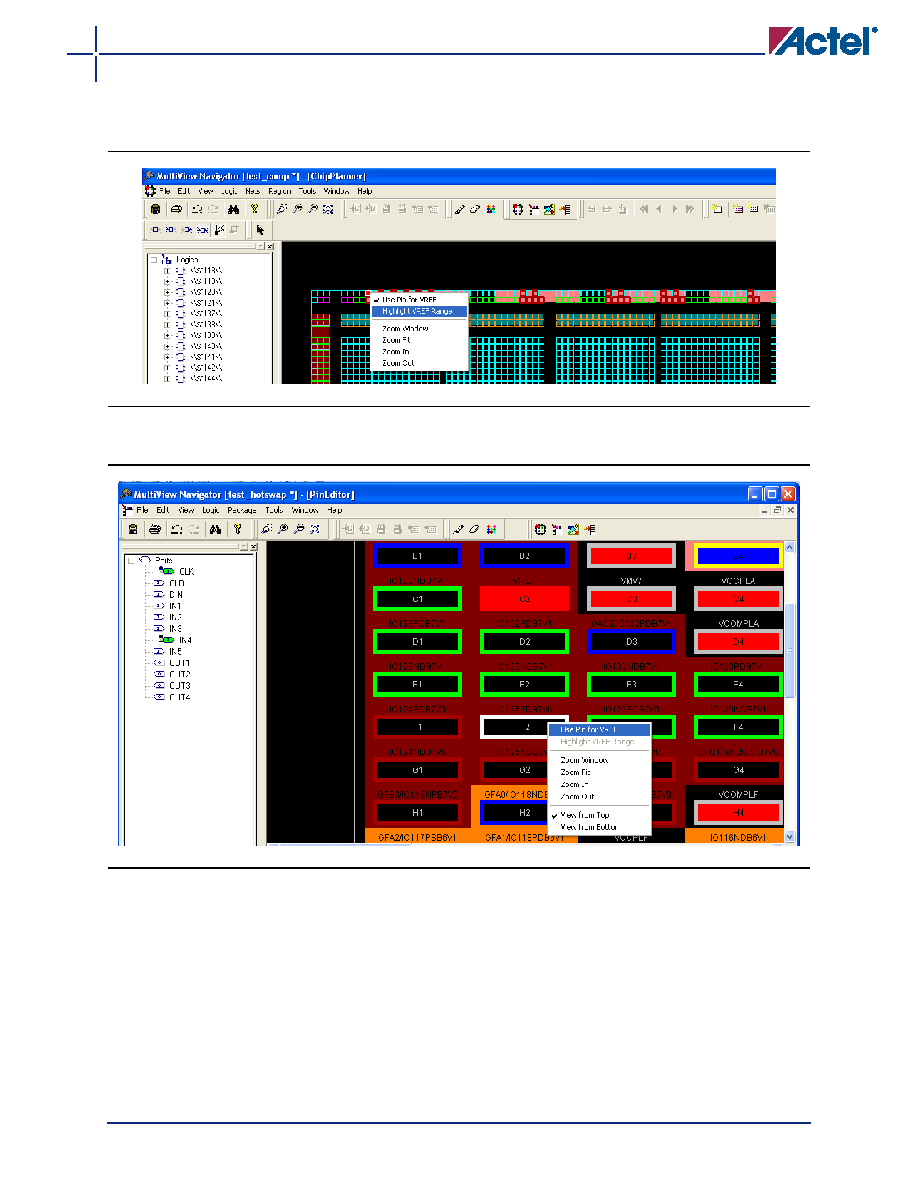Image resolution: width=918 pixels, height=1188 pixels.
Task: Click the binoculars find icon in PinEditor
Action: pos(215,529)
